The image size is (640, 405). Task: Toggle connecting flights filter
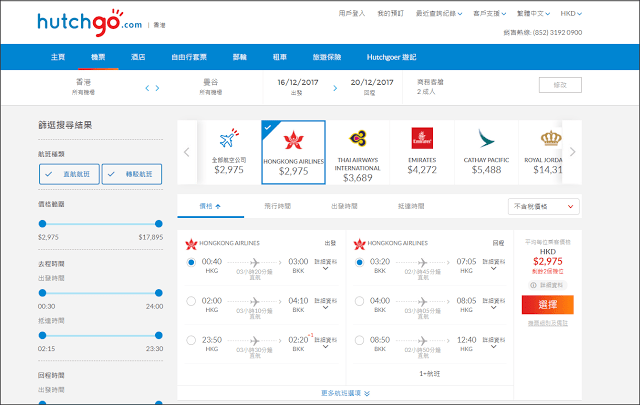point(131,174)
